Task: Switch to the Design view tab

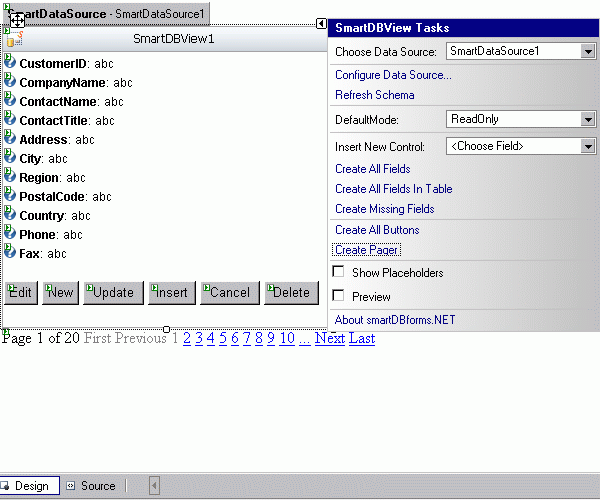Action: coord(29,486)
